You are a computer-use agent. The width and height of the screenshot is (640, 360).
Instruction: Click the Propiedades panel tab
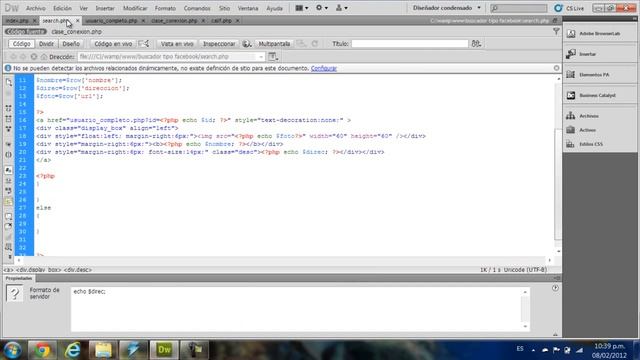[x=19, y=278]
